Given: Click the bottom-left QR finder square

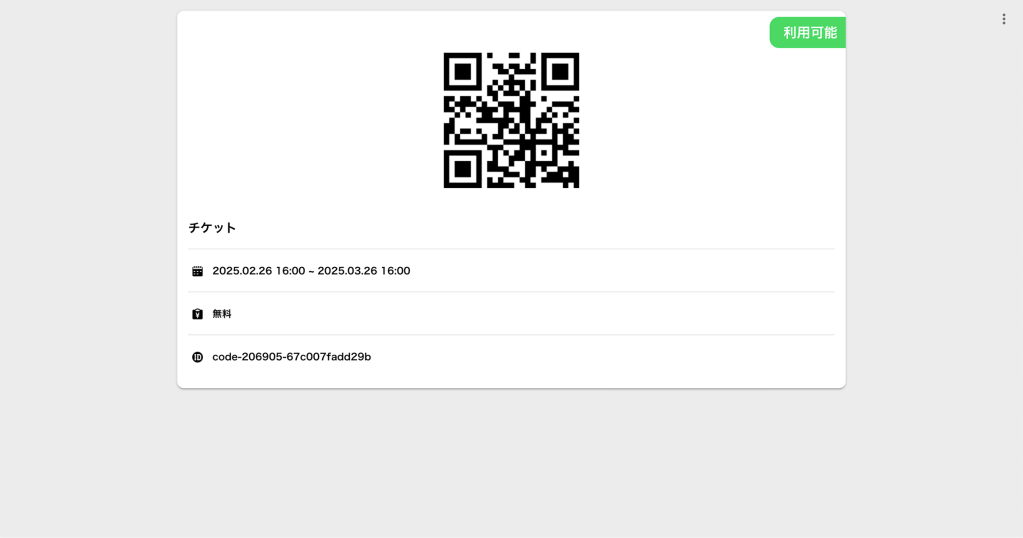Looking at the screenshot, I should (x=463, y=169).
